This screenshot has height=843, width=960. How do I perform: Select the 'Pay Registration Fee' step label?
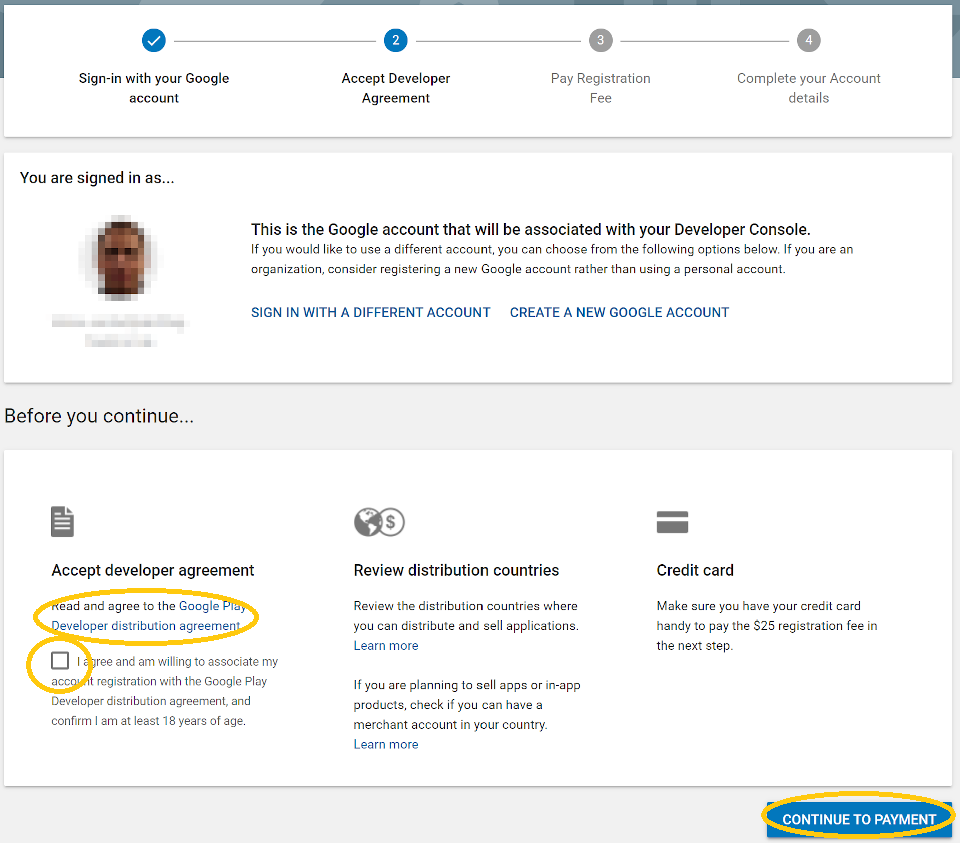[601, 88]
